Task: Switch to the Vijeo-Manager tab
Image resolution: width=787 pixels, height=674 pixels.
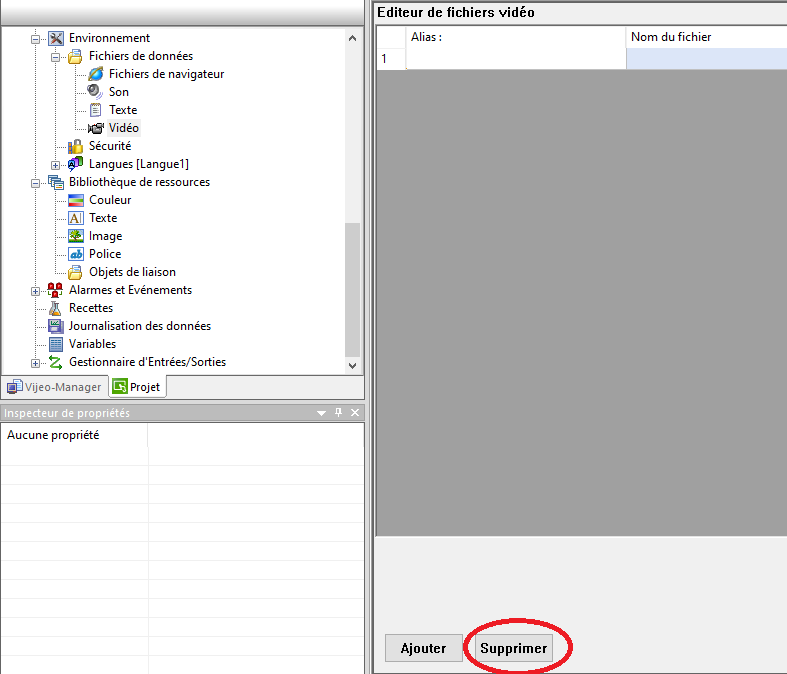Action: (x=54, y=387)
